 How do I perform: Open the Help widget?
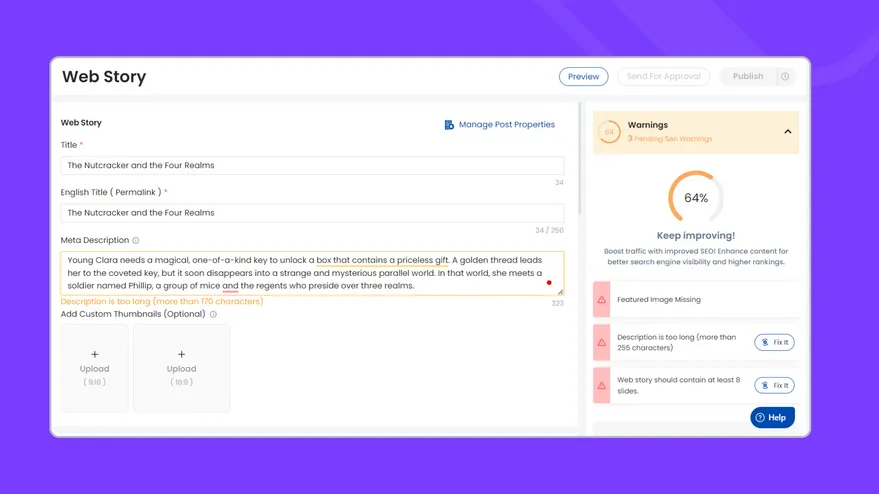[x=772, y=418]
